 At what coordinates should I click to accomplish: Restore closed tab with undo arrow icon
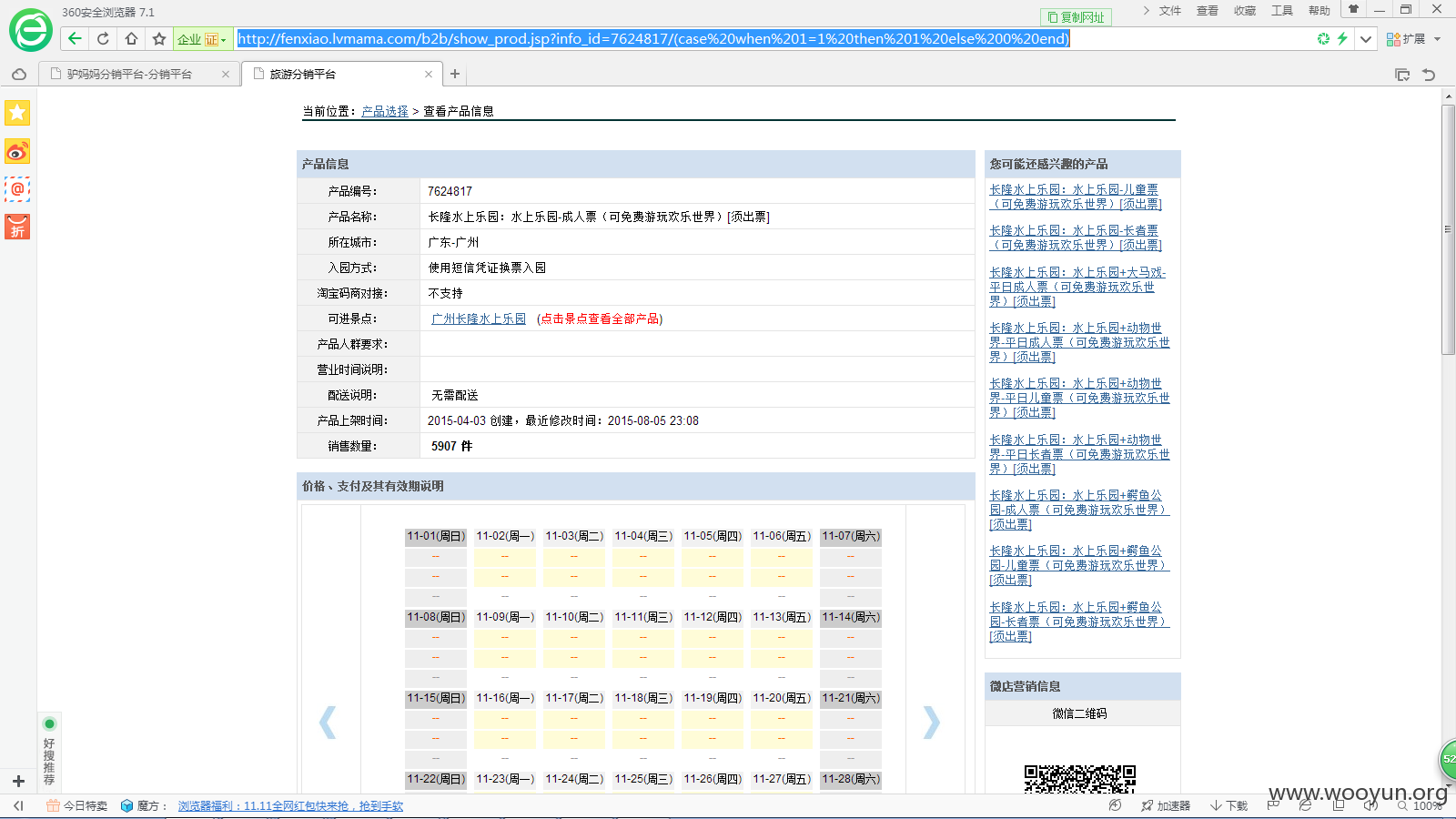[1429, 75]
